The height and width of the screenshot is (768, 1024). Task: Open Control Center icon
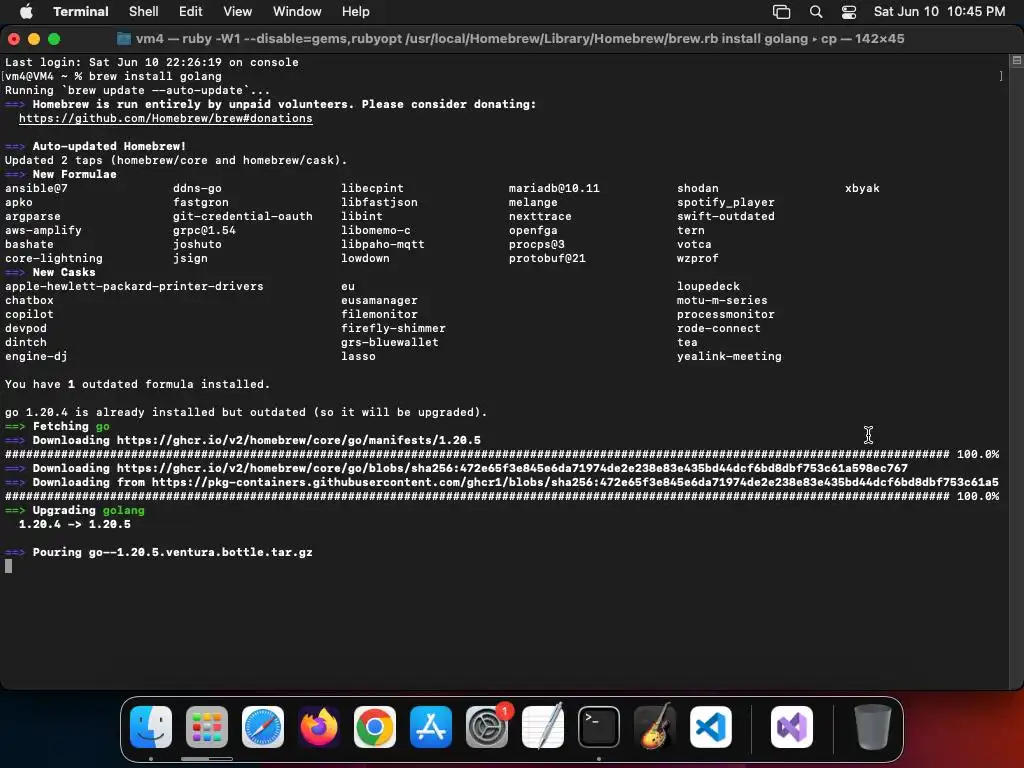pyautogui.click(x=848, y=12)
